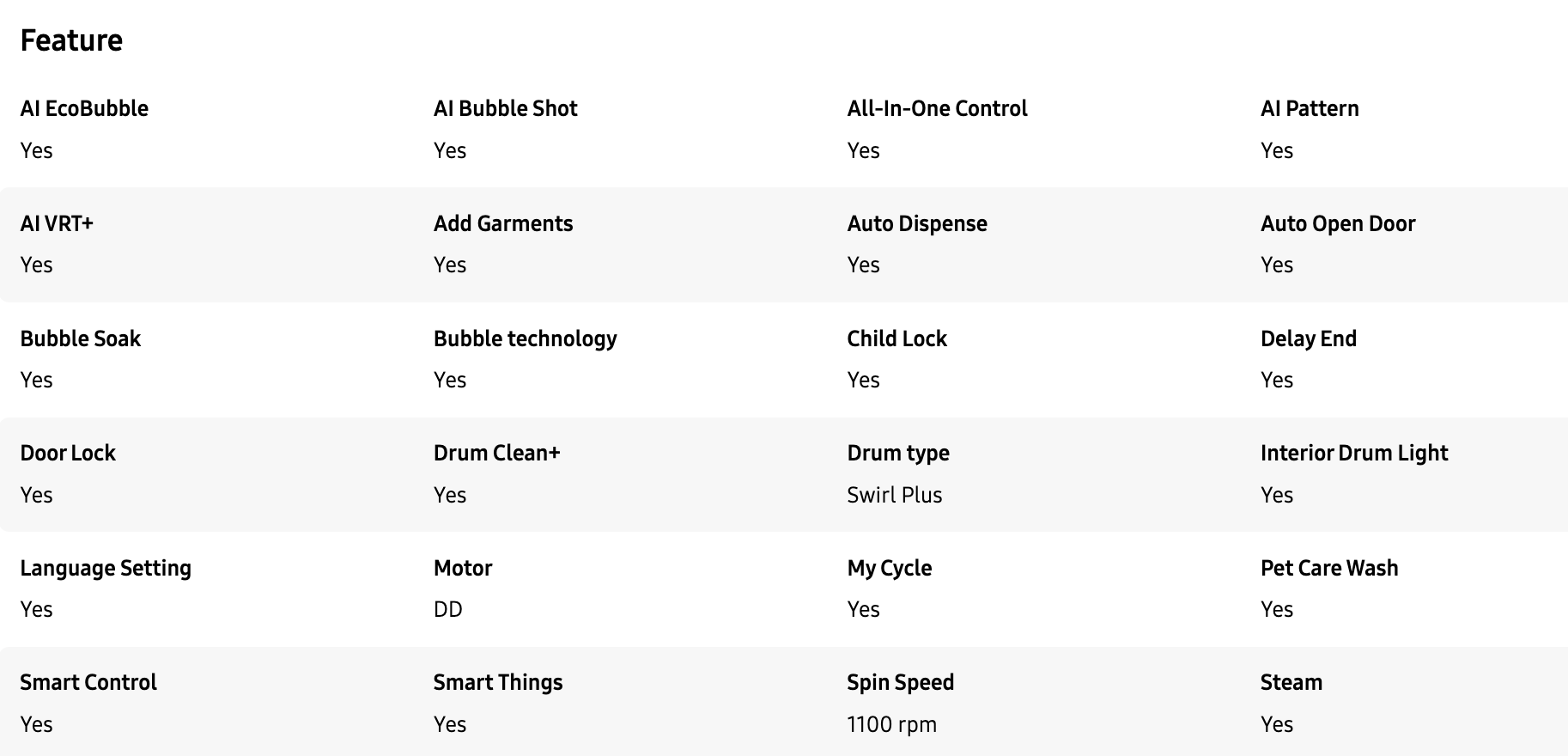Select the Auto Dispense label

click(x=917, y=223)
